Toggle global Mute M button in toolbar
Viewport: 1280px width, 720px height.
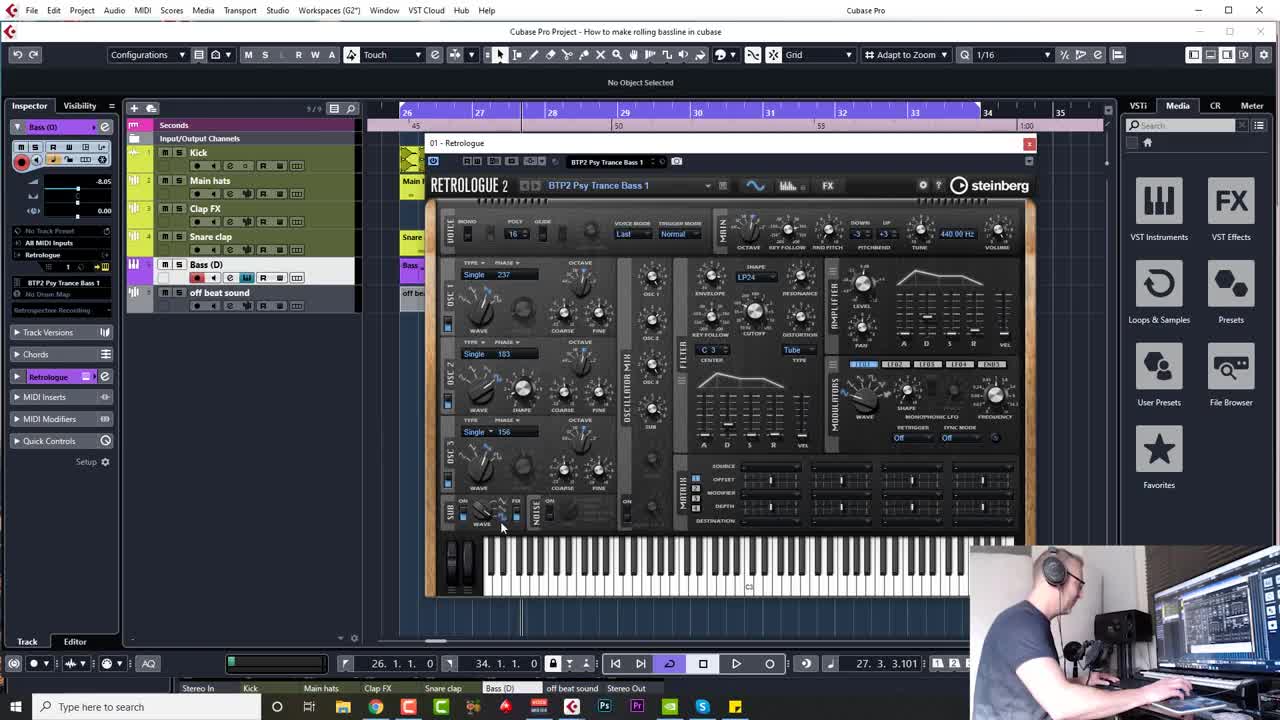(248, 55)
